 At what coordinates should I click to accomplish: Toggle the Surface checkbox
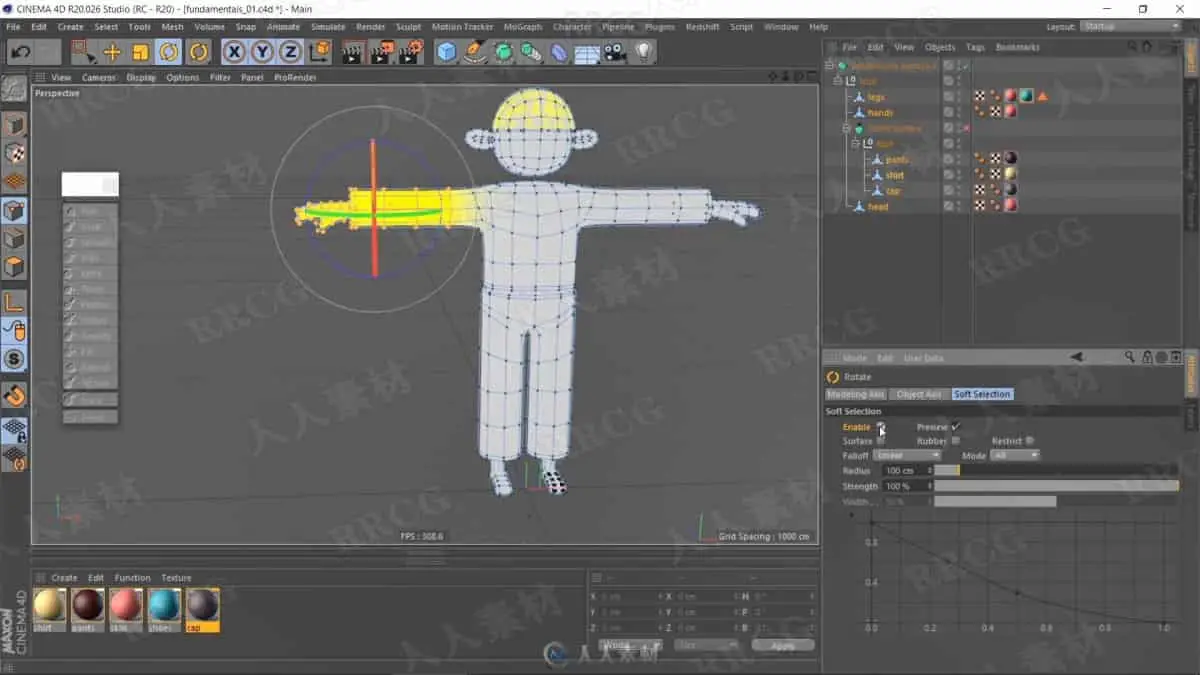(881, 441)
